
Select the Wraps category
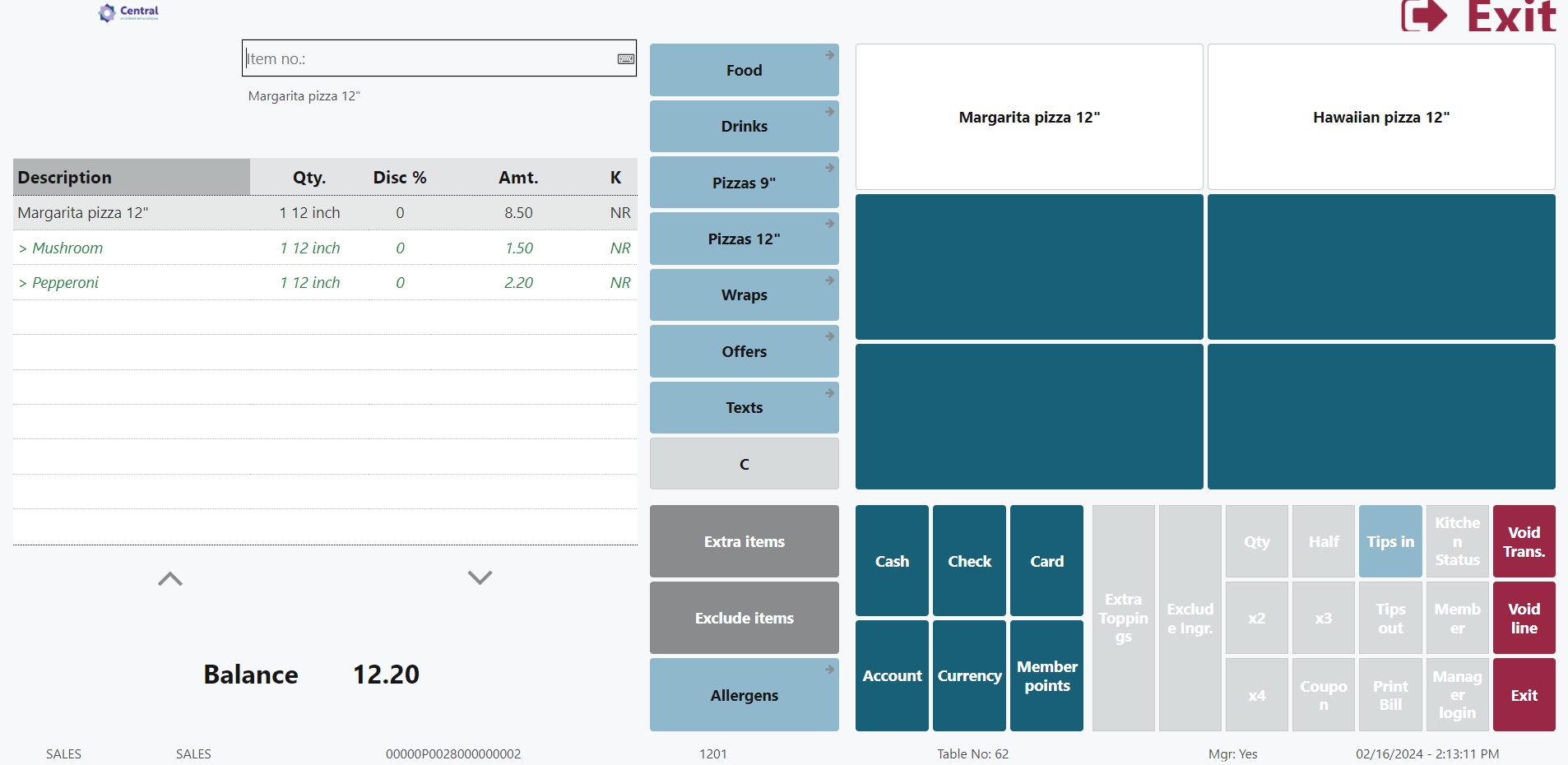(744, 294)
